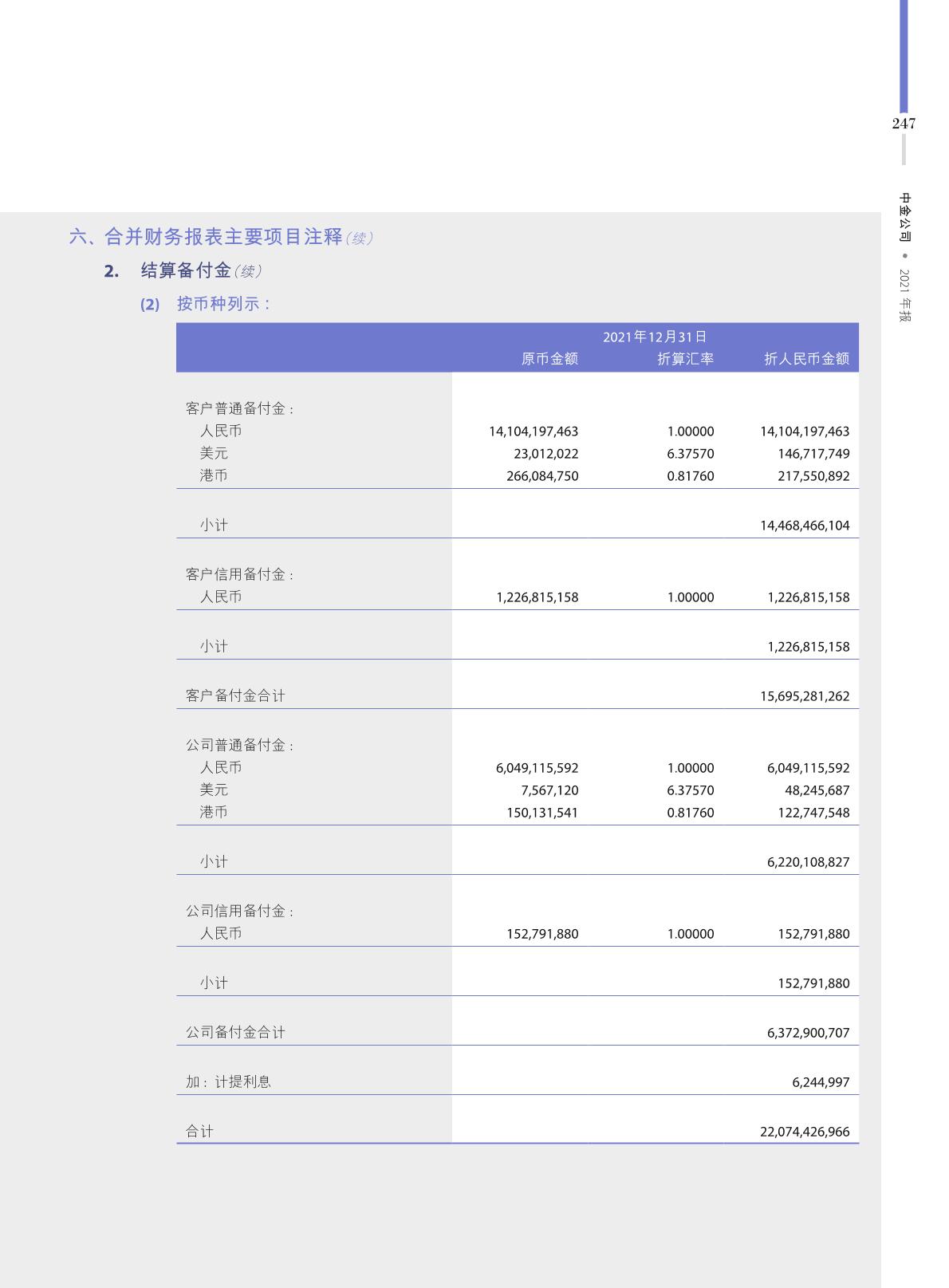The image size is (949, 1288).
Task: Click the vertical 中金公司 sidebar text
Action: pyautogui.click(x=904, y=217)
